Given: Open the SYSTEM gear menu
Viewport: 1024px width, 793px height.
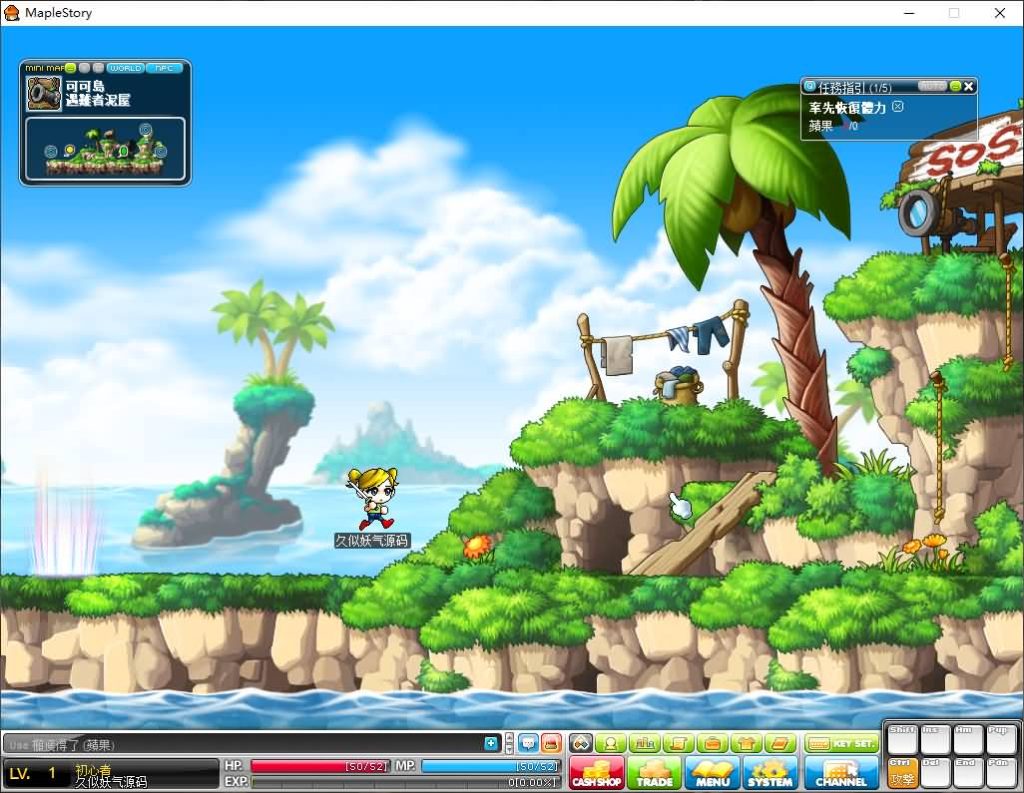Looking at the screenshot, I should pos(769,773).
